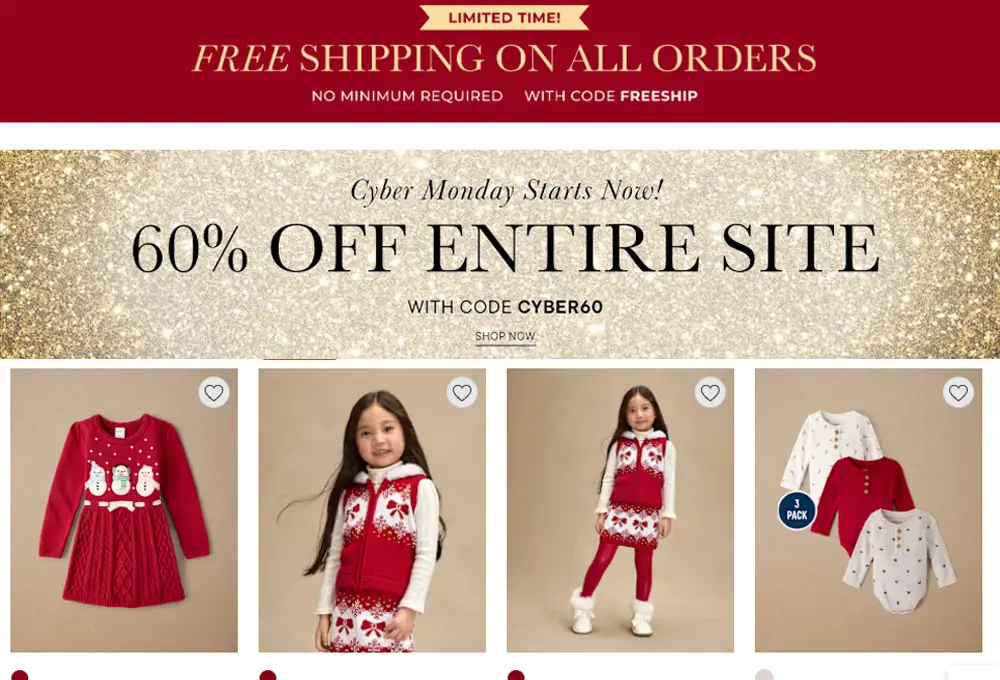Select gray swatch beneath 3-pack bodysuits
1000x680 pixels.
click(x=764, y=676)
